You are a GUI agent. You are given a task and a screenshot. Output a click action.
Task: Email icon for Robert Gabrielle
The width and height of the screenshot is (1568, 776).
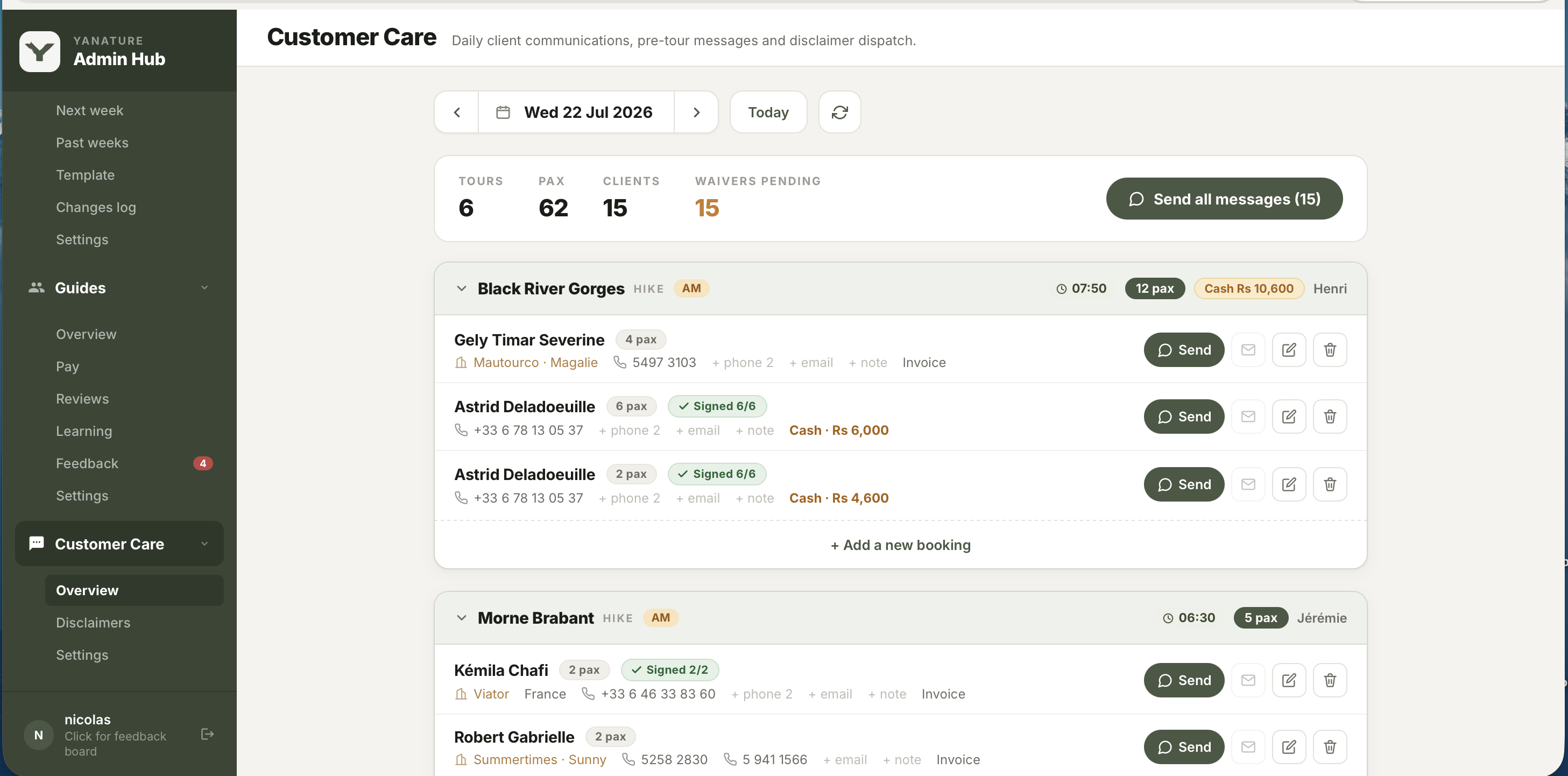[1248, 747]
